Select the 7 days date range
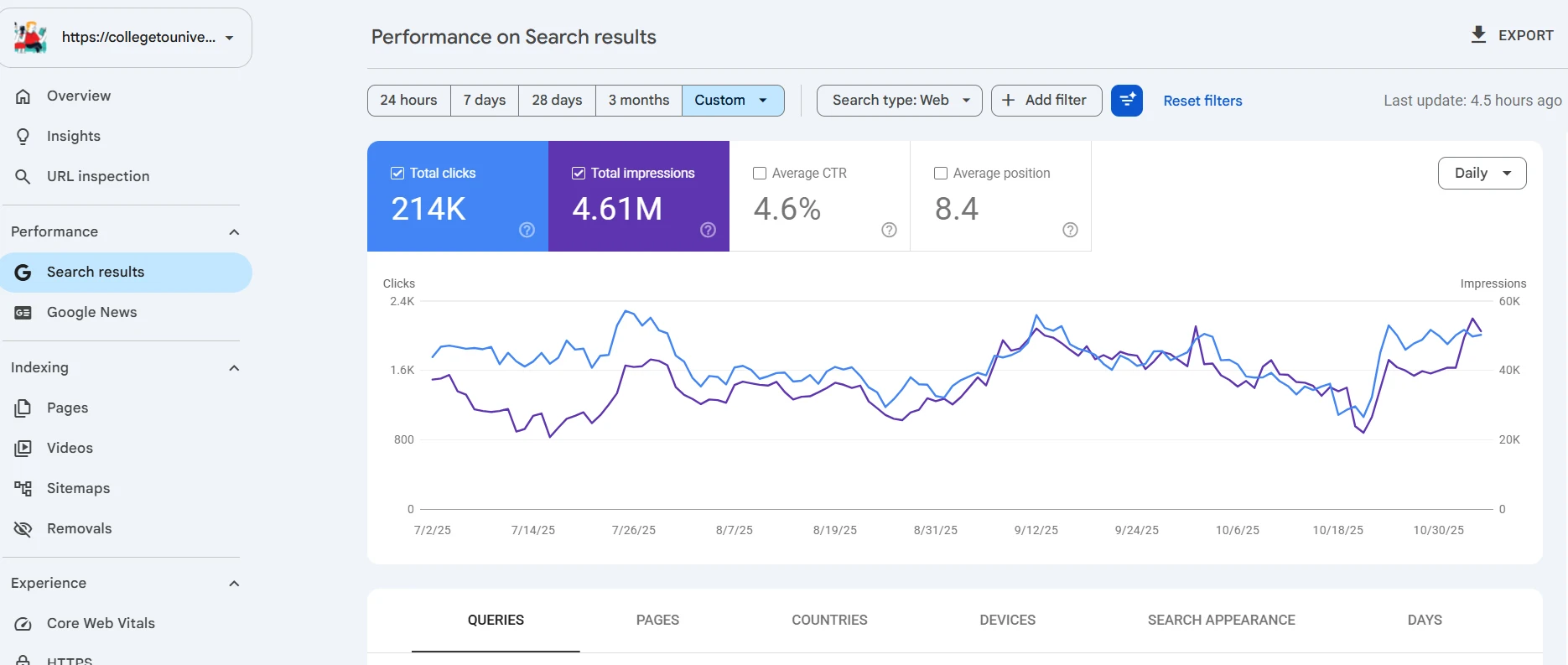Image resolution: width=1568 pixels, height=665 pixels. 485,101
